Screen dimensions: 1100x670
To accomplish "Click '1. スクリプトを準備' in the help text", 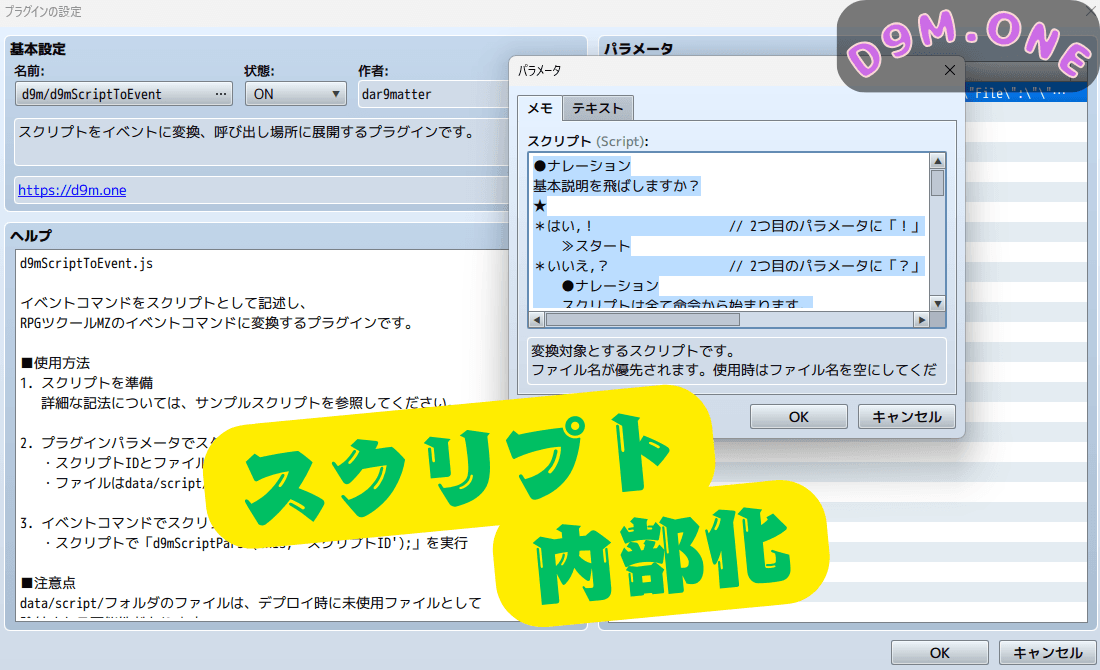I will [x=87, y=383].
